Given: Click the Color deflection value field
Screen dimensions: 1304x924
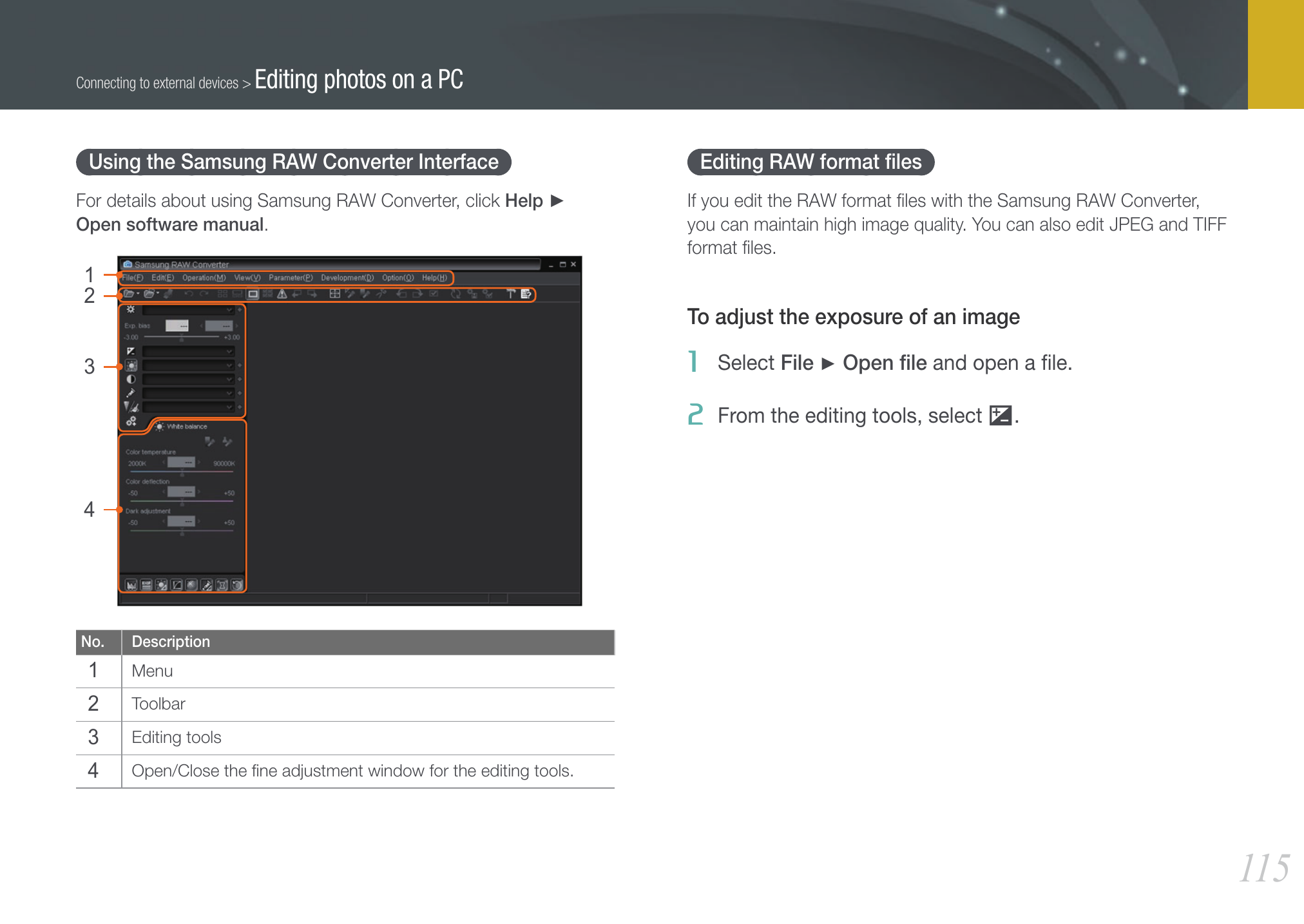Looking at the screenshot, I should click(x=181, y=492).
